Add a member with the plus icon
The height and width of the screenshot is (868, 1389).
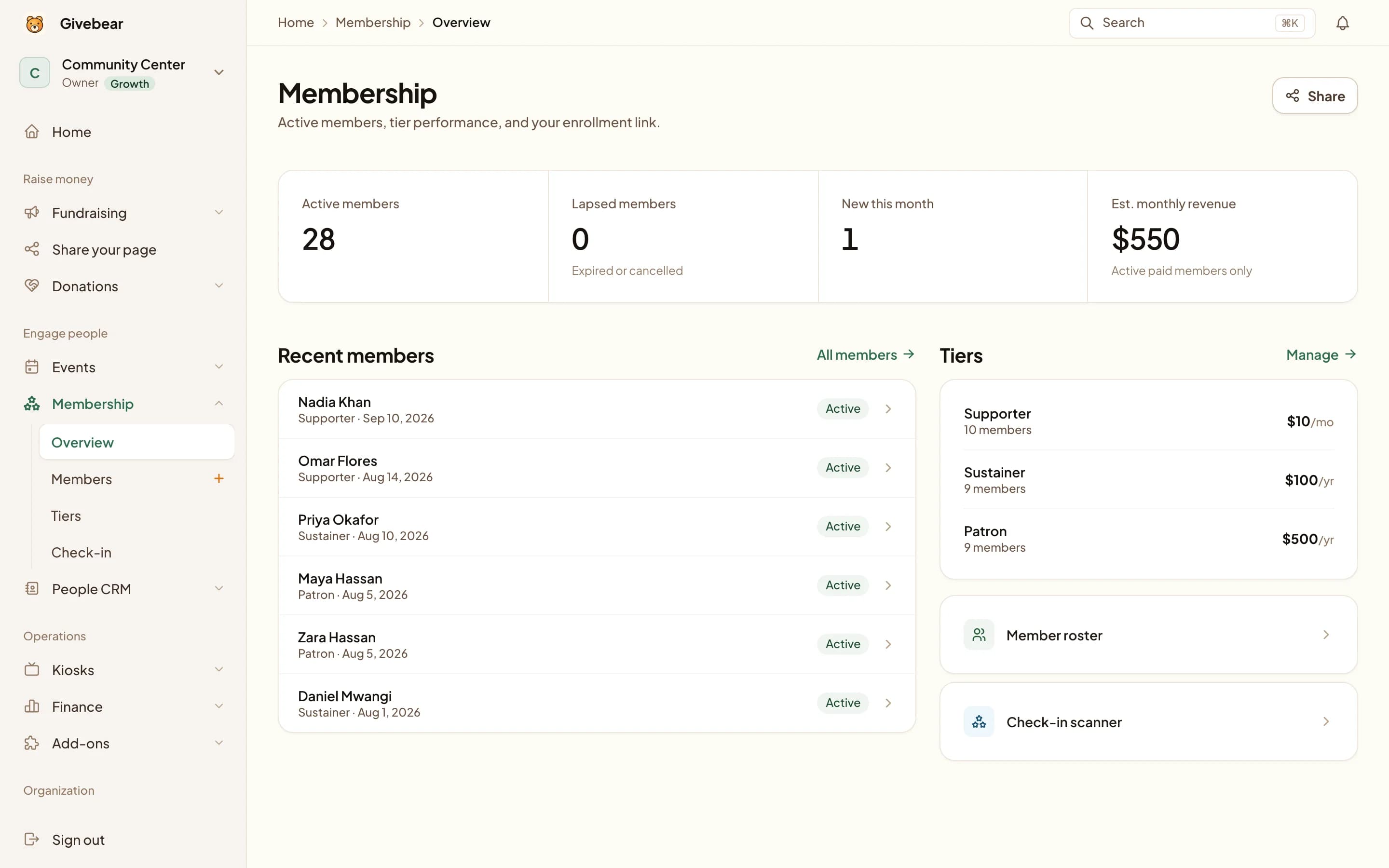click(x=218, y=478)
